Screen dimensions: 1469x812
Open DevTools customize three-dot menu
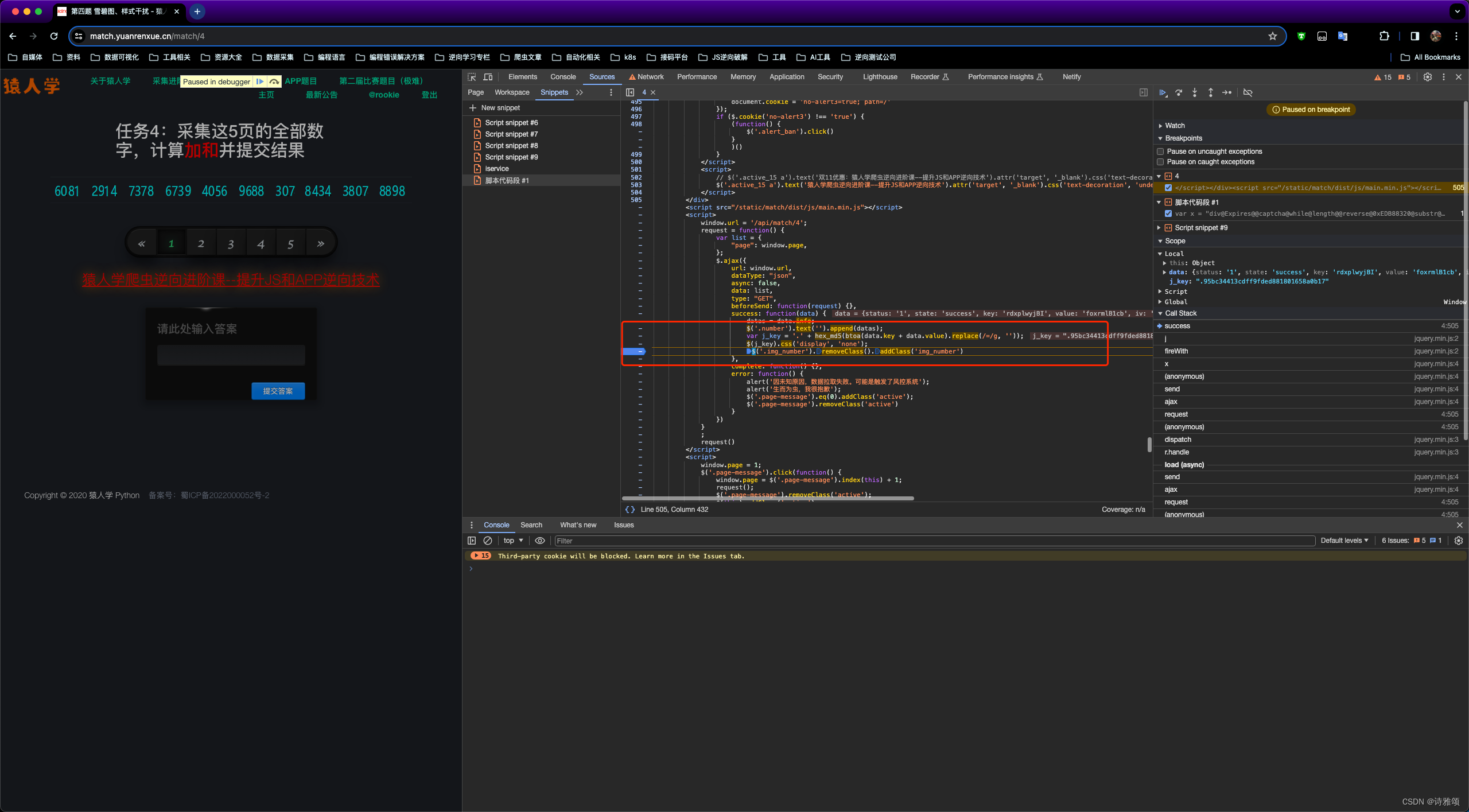pyautogui.click(x=1444, y=77)
